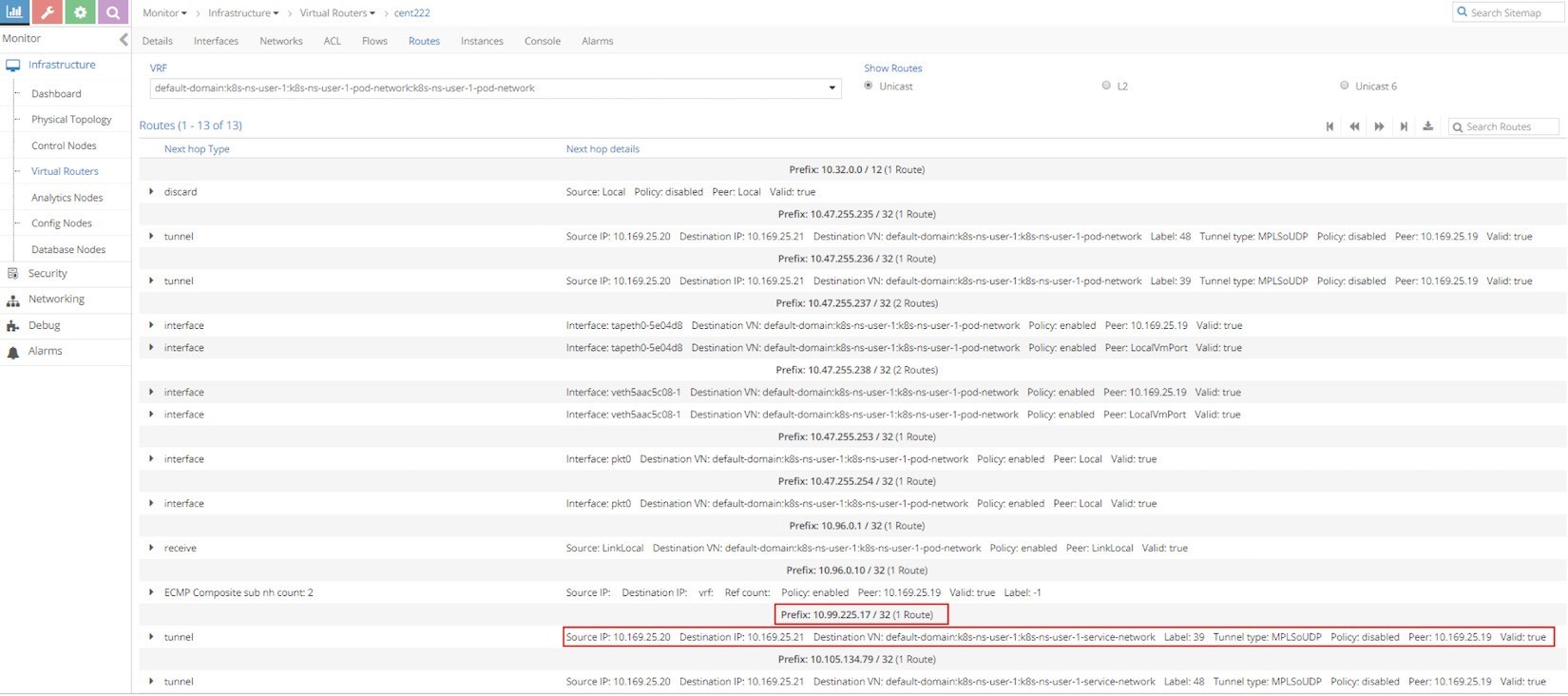This screenshot has height=696, width=1568.
Task: Switch to the Console tab
Action: (543, 41)
